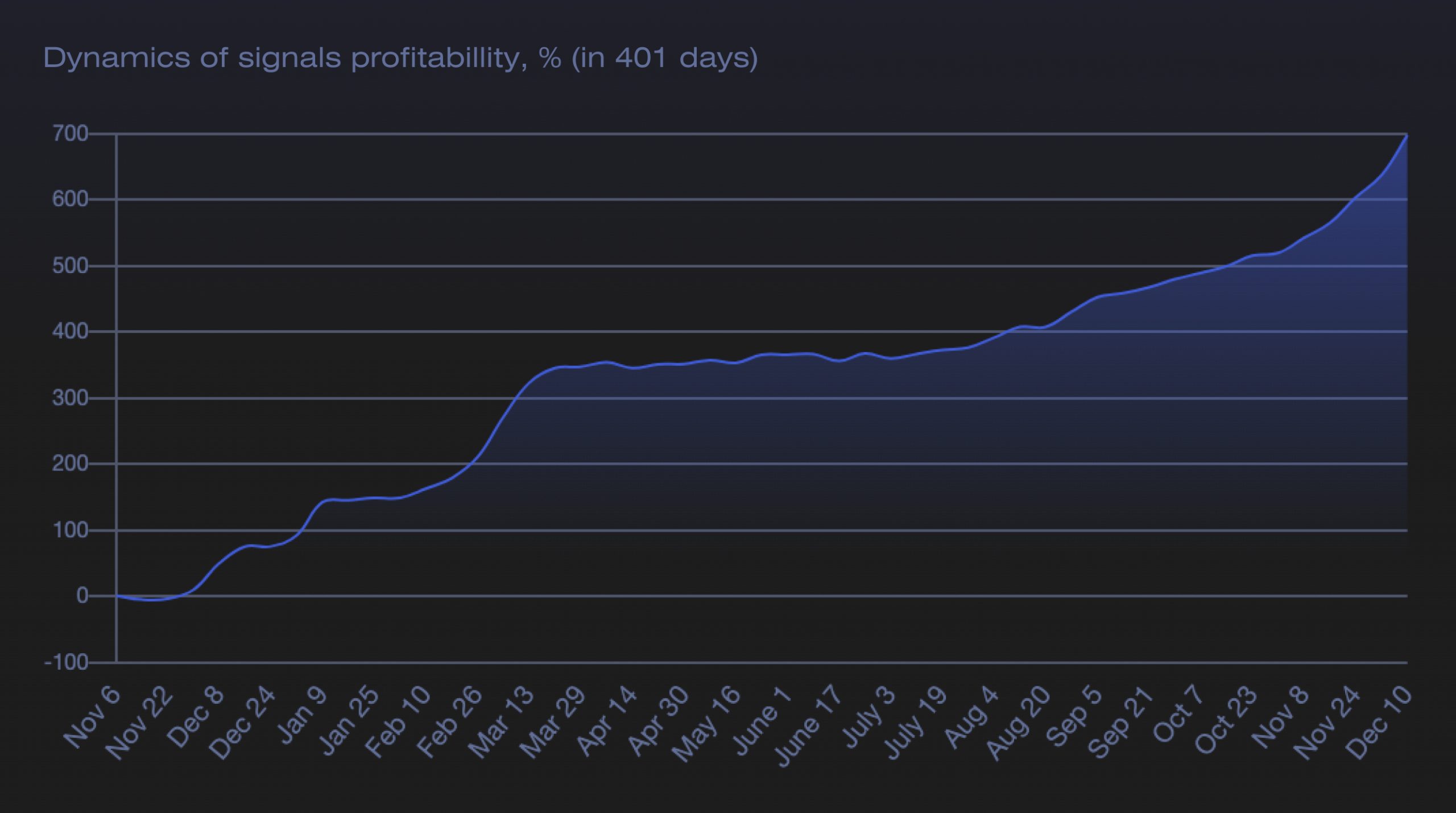Image resolution: width=1456 pixels, height=813 pixels.
Task: Click the 'Nov 6' date label
Action: [x=92, y=717]
